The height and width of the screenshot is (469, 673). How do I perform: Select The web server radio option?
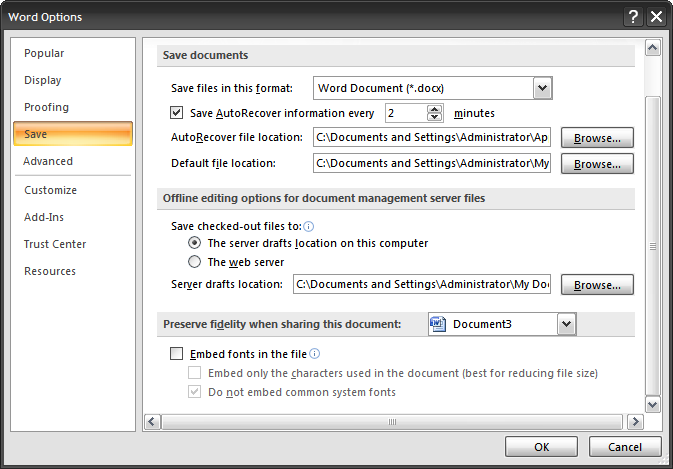click(x=194, y=261)
